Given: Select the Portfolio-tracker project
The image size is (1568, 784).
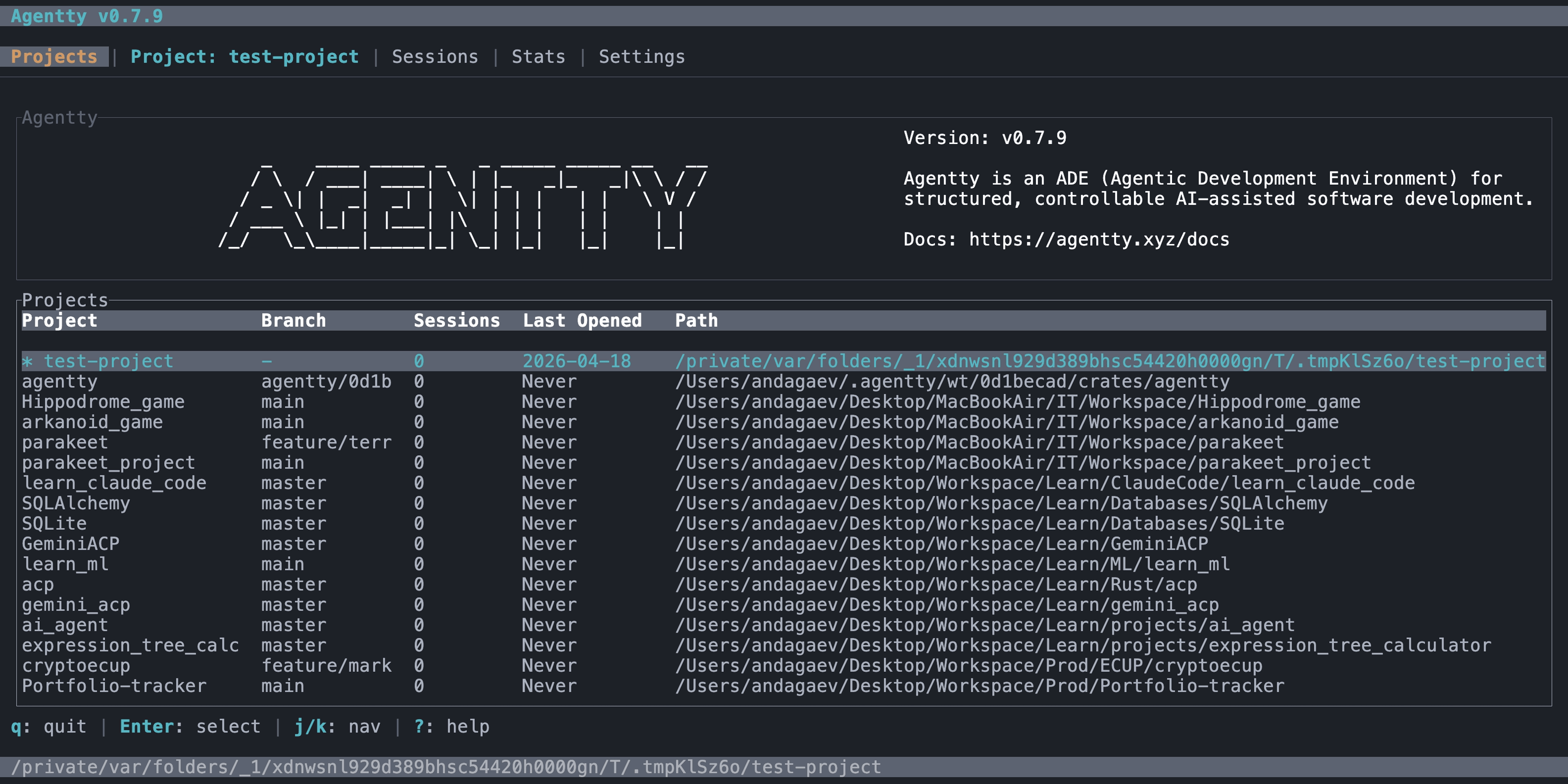Looking at the screenshot, I should click(x=113, y=686).
